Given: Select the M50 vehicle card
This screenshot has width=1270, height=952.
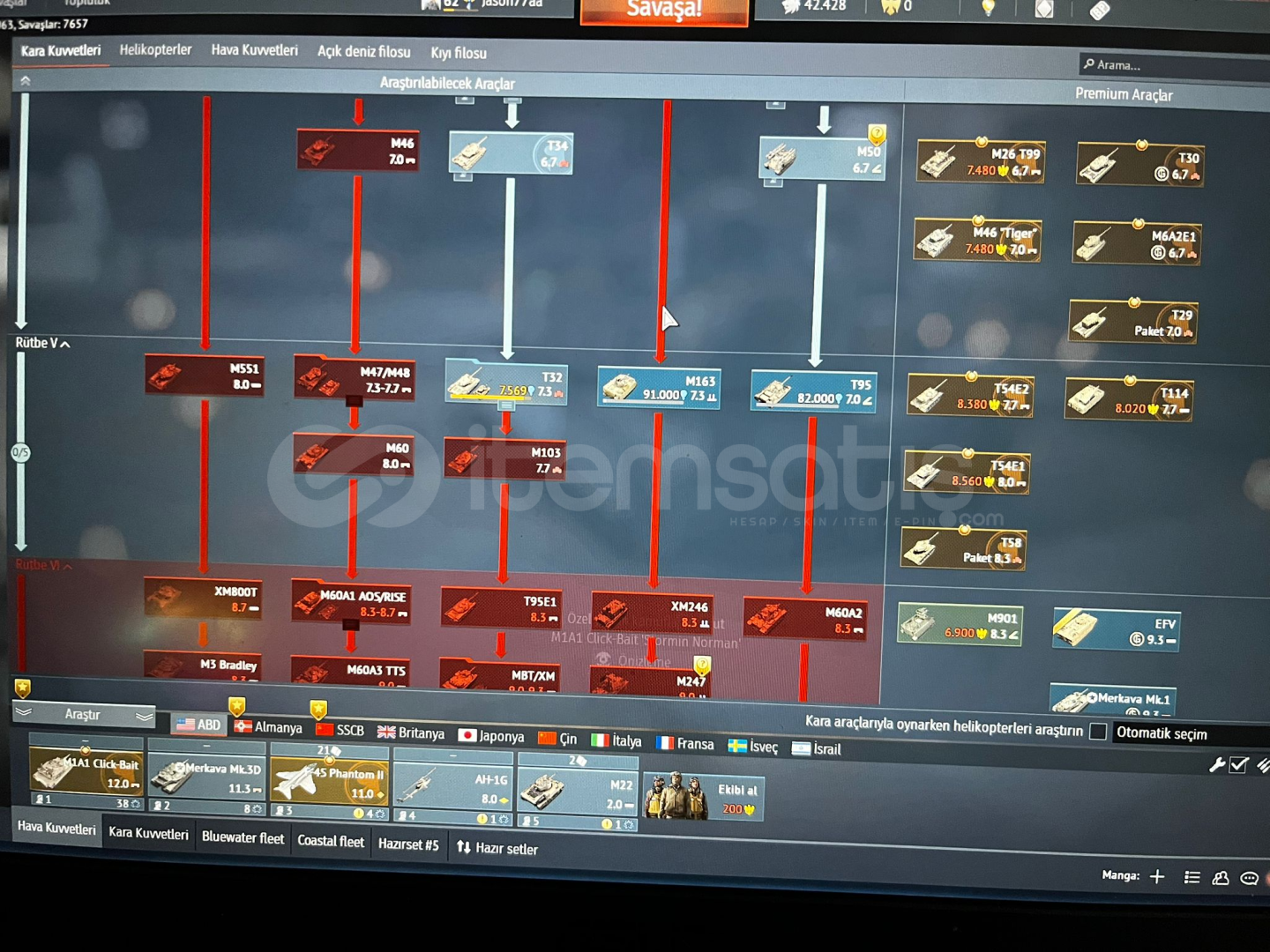Looking at the screenshot, I should click(823, 159).
